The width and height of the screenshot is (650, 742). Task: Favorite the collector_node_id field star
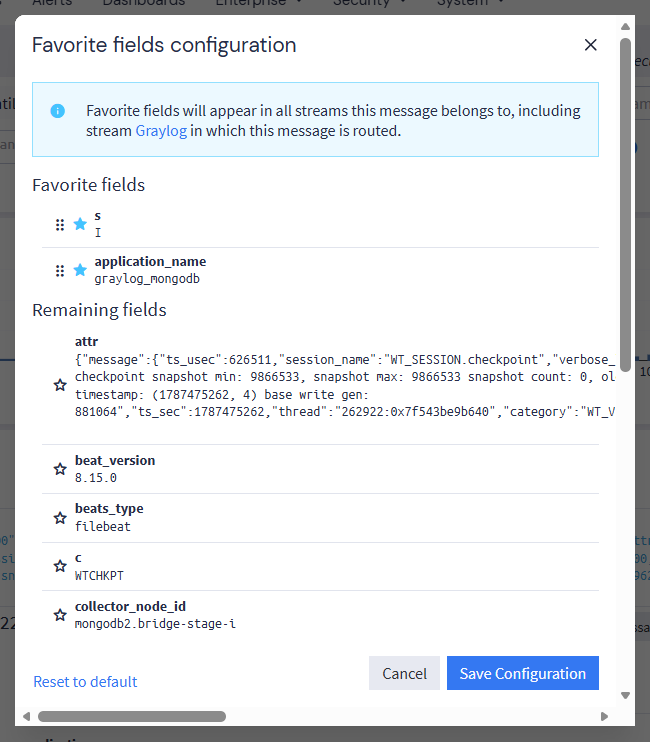click(x=60, y=615)
